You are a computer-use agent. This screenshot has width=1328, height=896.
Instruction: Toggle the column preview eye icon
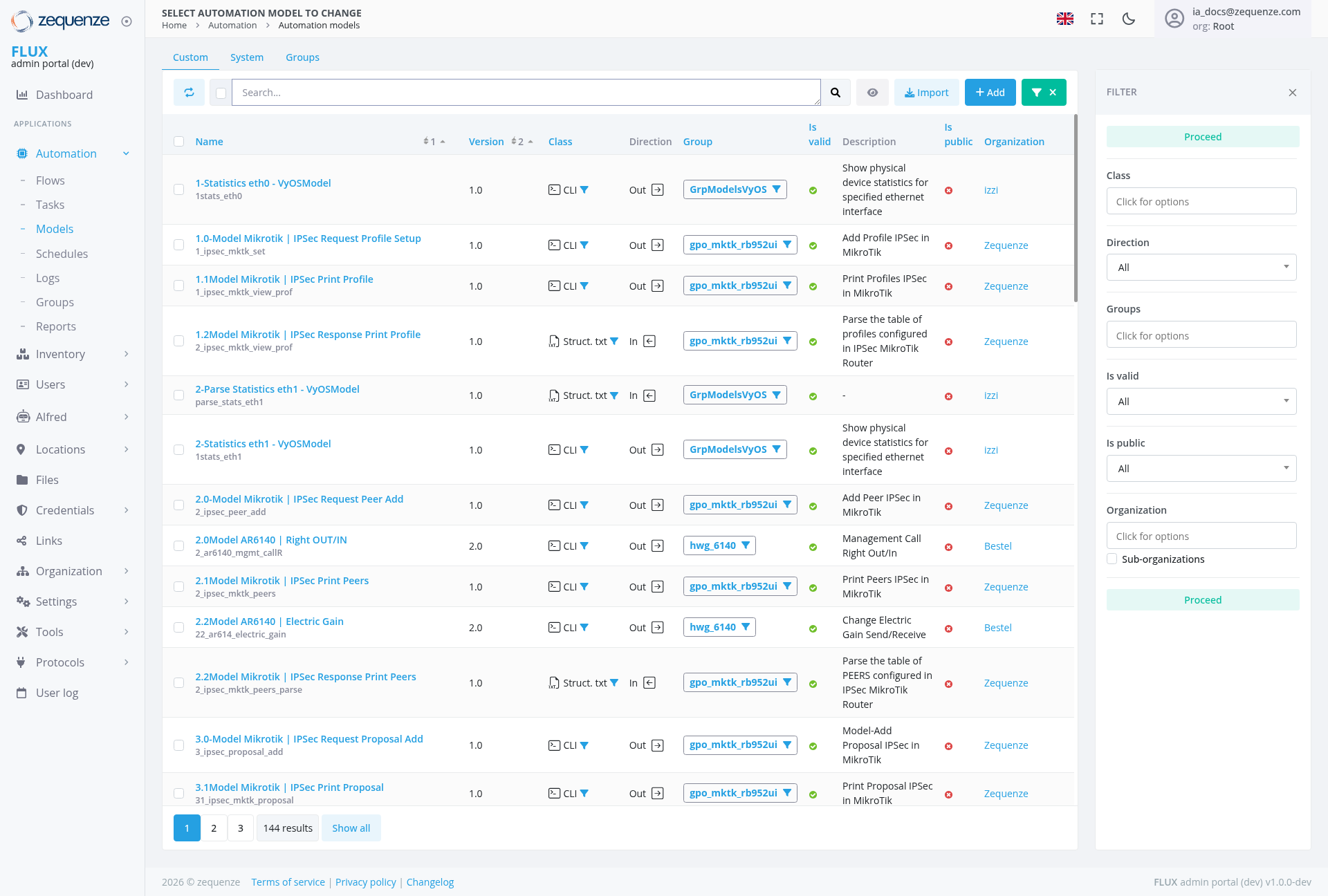(x=872, y=92)
